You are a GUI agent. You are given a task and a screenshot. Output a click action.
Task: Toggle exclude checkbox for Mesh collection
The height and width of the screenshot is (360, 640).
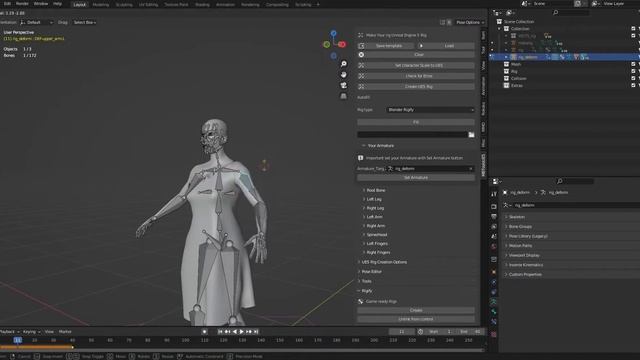(633, 64)
